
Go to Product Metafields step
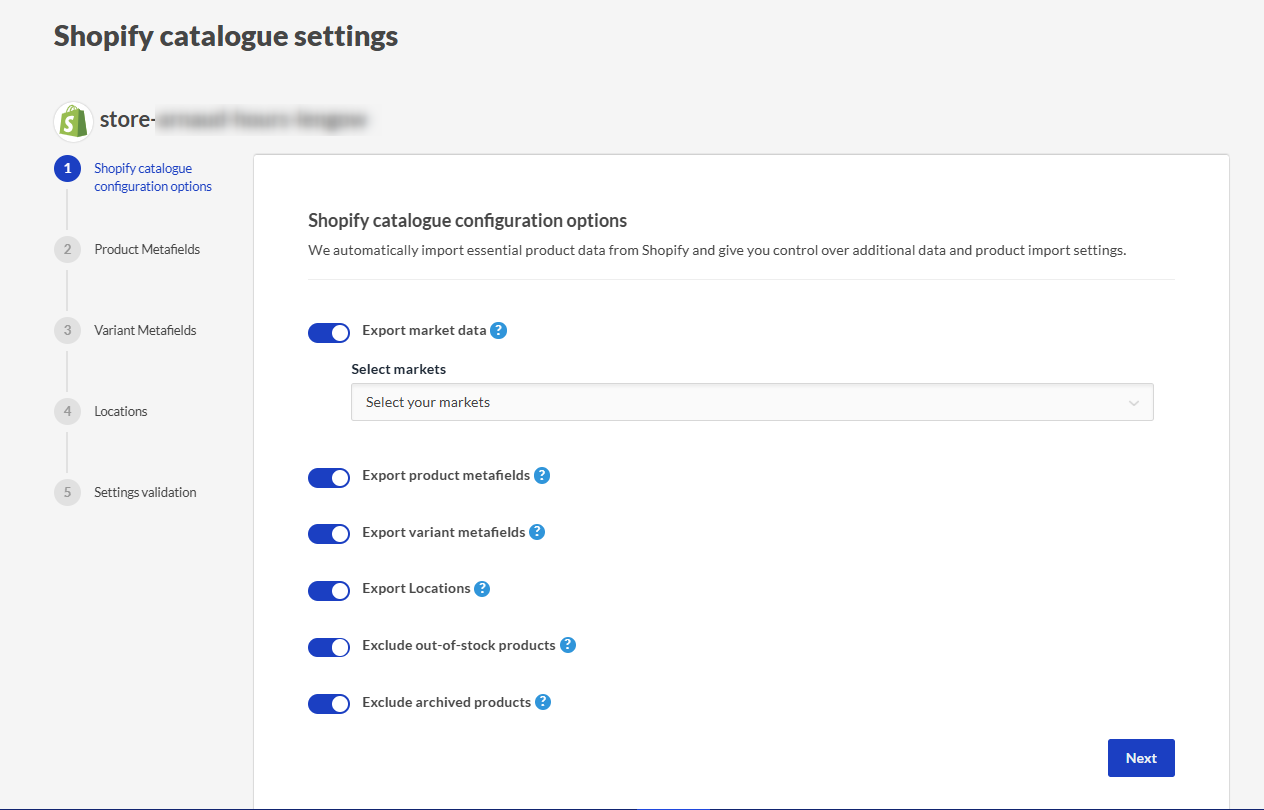[147, 249]
